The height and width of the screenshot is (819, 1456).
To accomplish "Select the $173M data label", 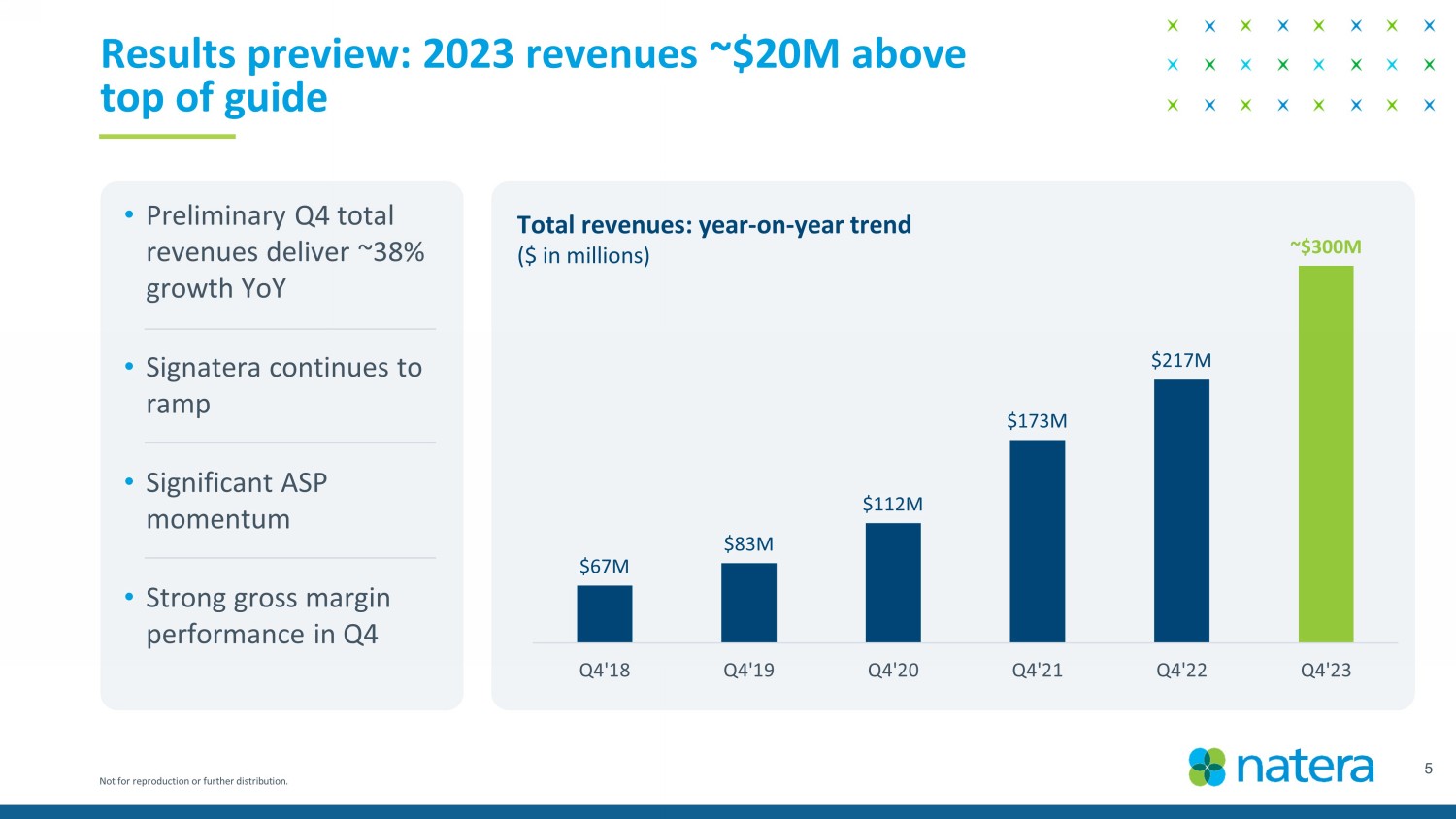I will [1037, 420].
